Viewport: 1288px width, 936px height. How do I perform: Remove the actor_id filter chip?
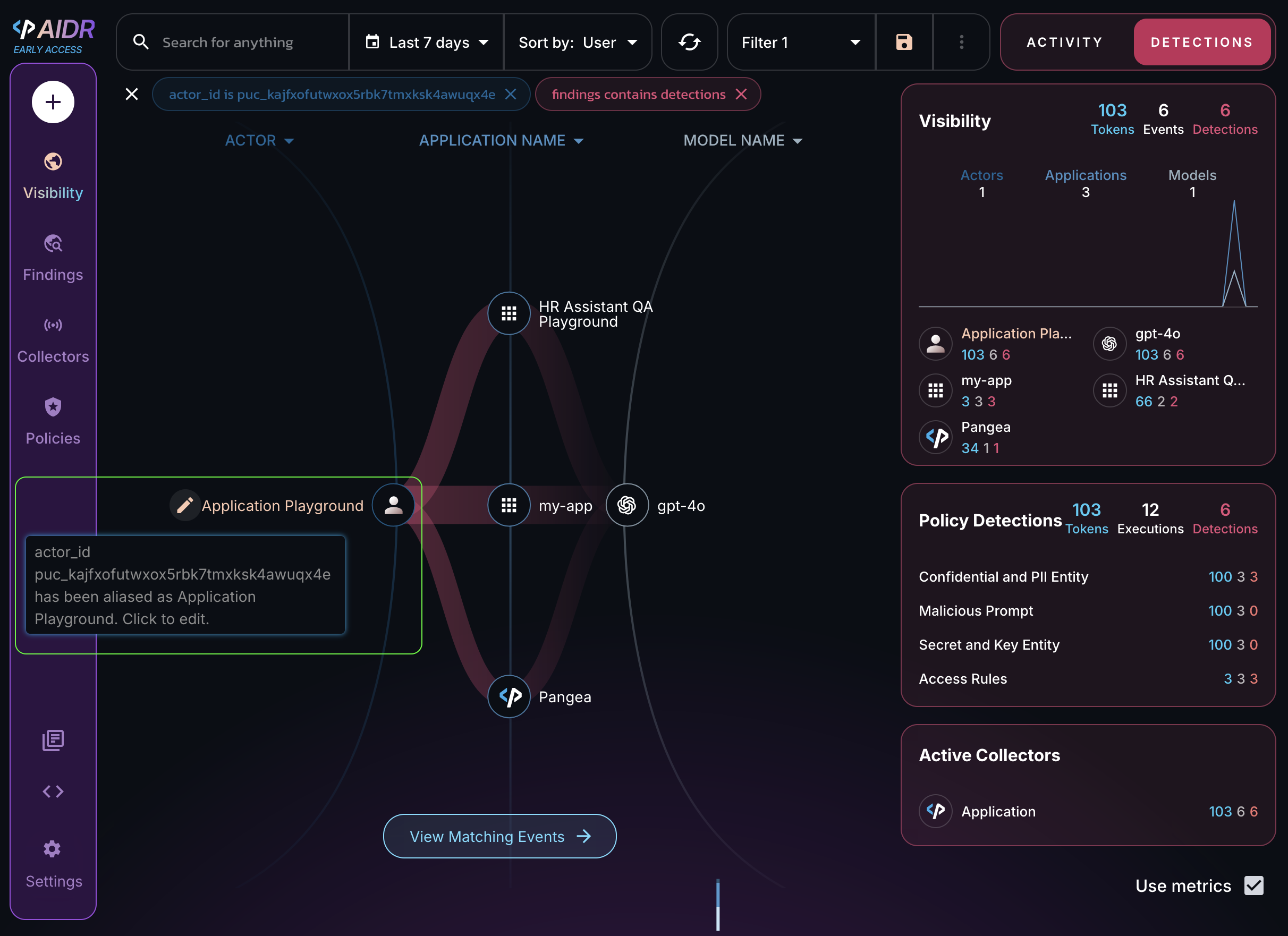coord(511,94)
